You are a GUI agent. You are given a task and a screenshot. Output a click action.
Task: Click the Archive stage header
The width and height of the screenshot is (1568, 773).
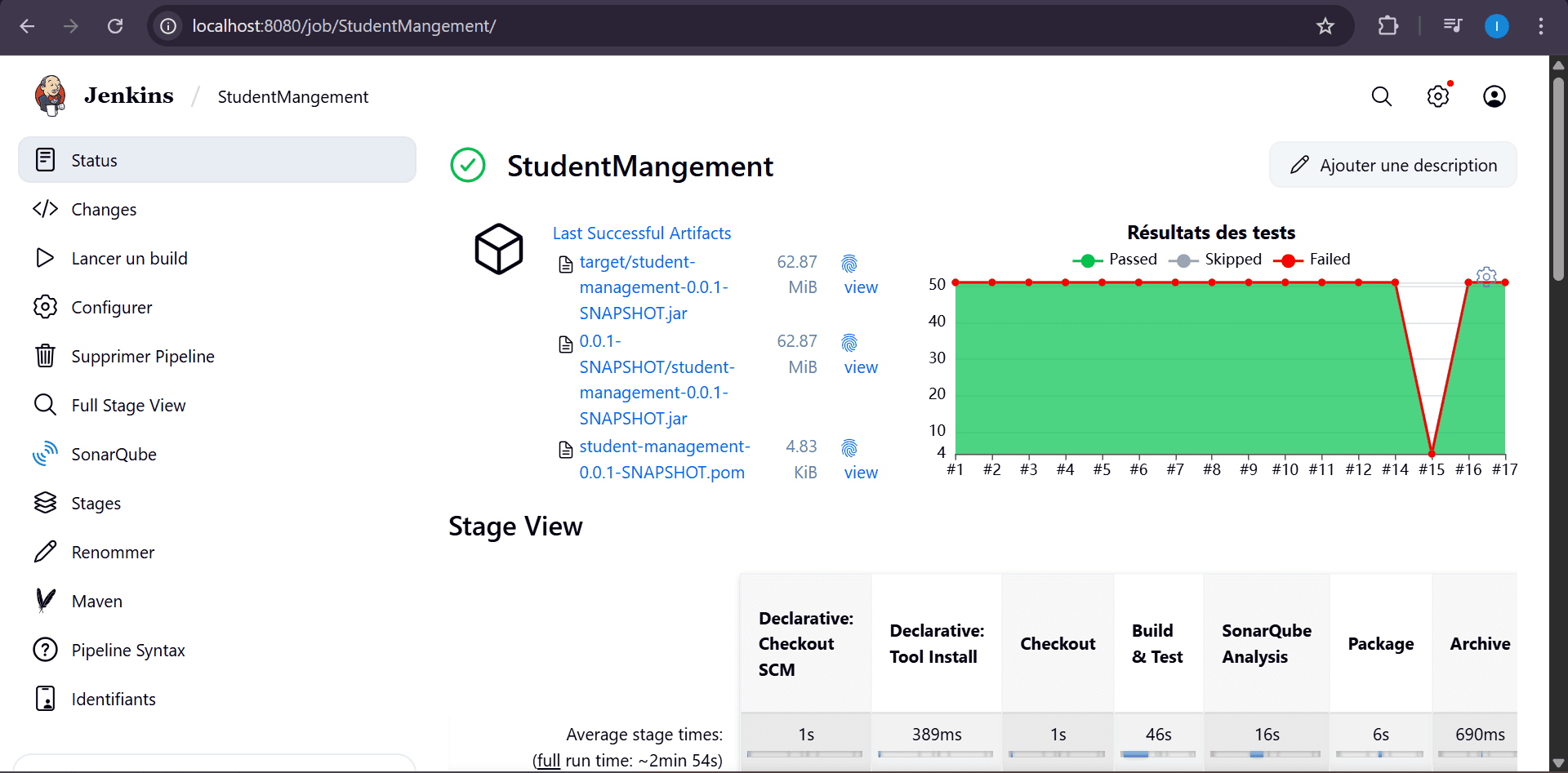click(1476, 643)
